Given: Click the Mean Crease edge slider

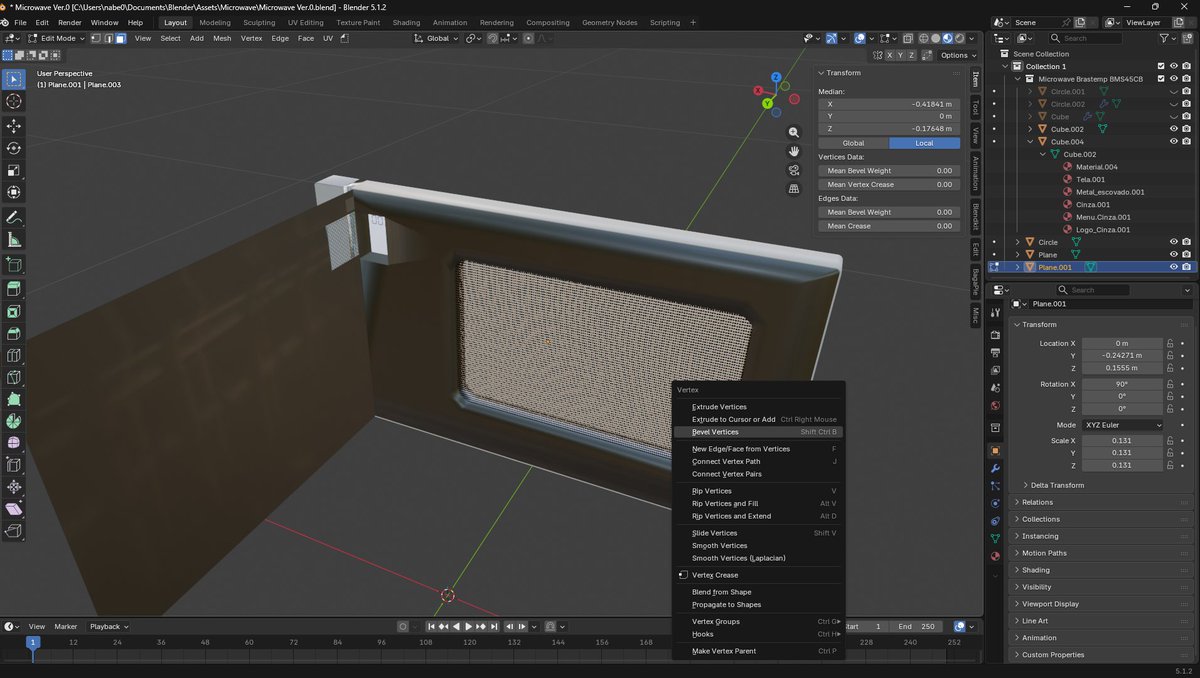Looking at the screenshot, I should tap(889, 226).
